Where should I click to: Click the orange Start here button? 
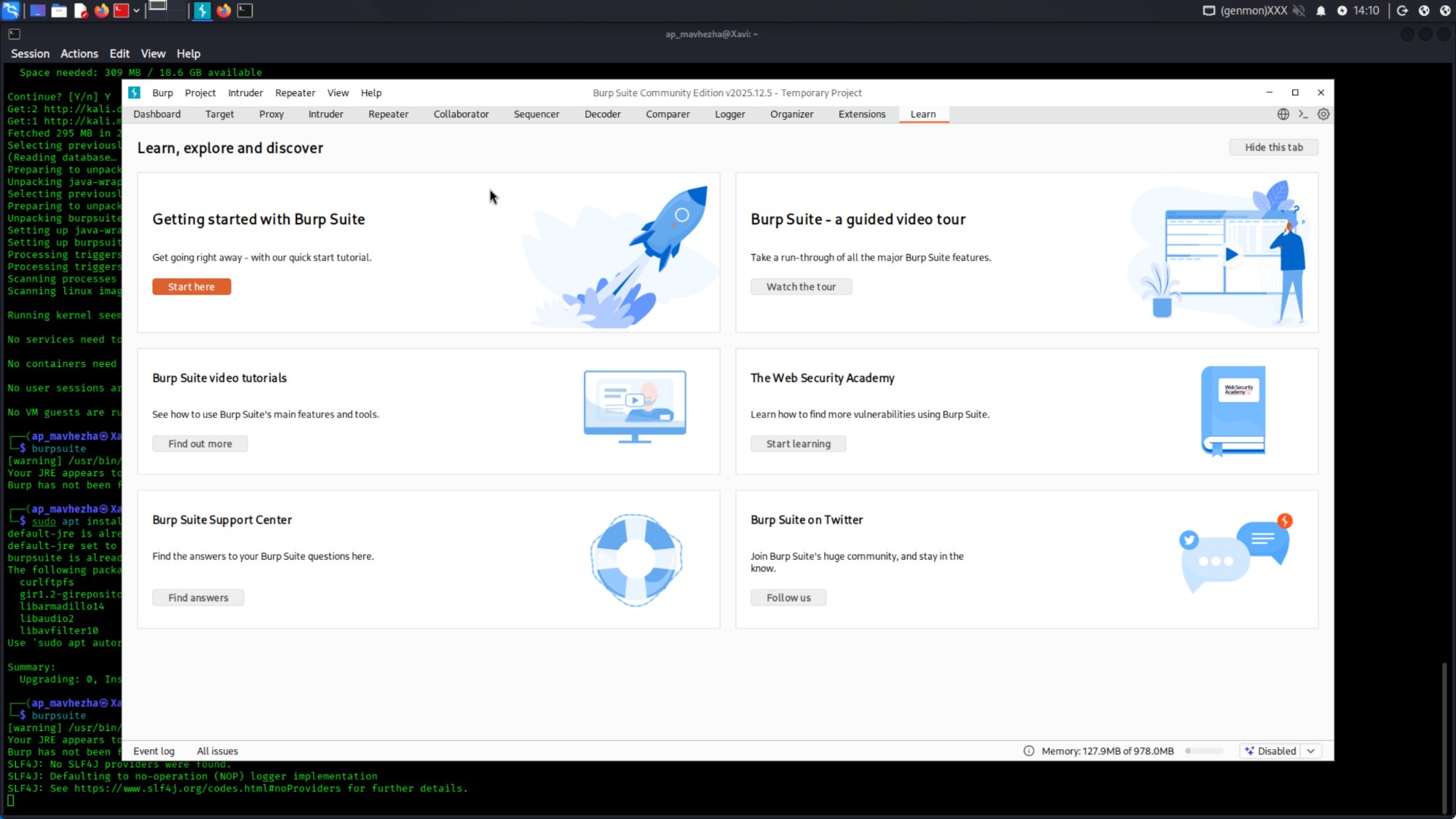pyautogui.click(x=191, y=287)
